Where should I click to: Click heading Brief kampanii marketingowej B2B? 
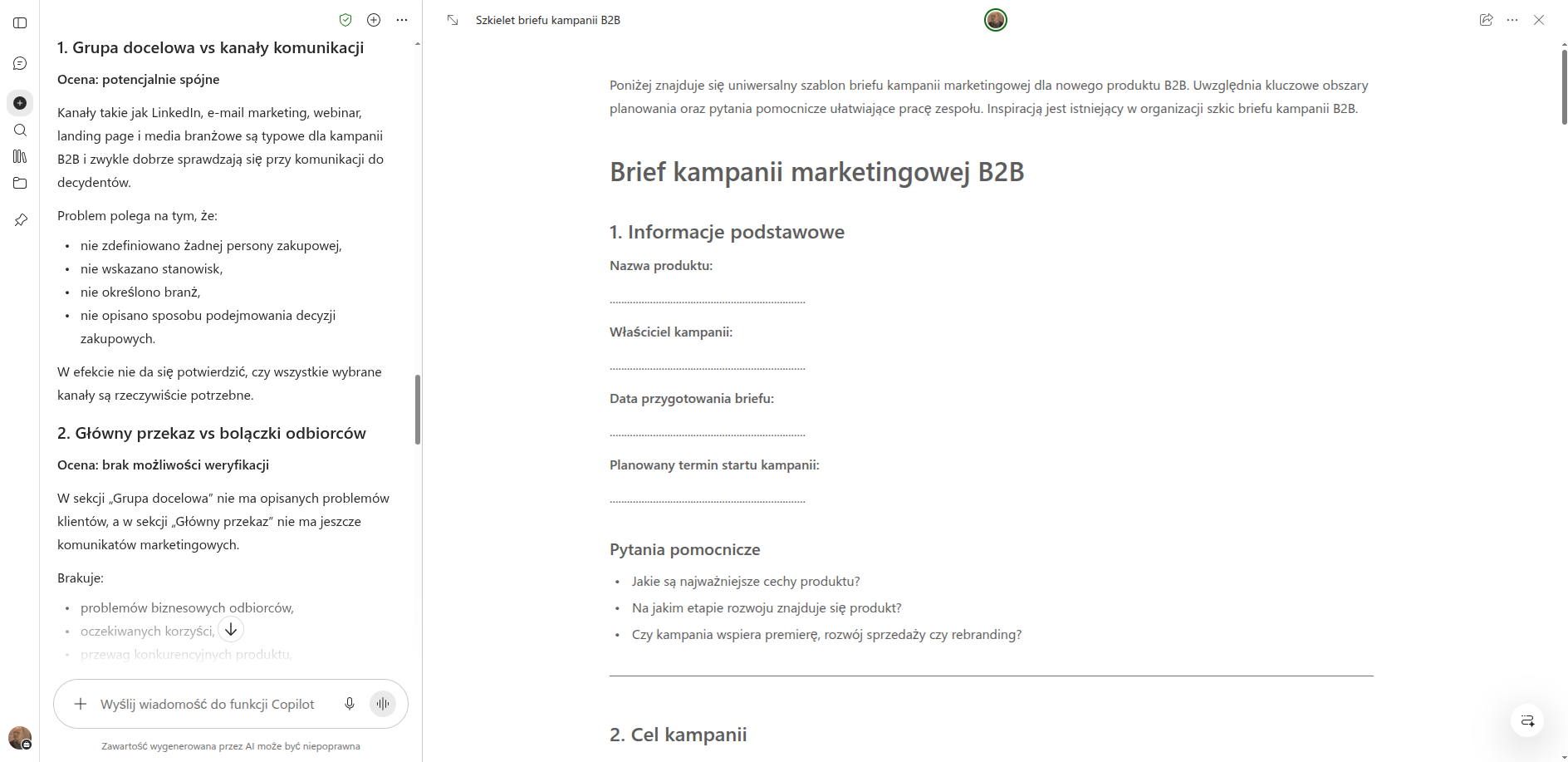coord(817,172)
